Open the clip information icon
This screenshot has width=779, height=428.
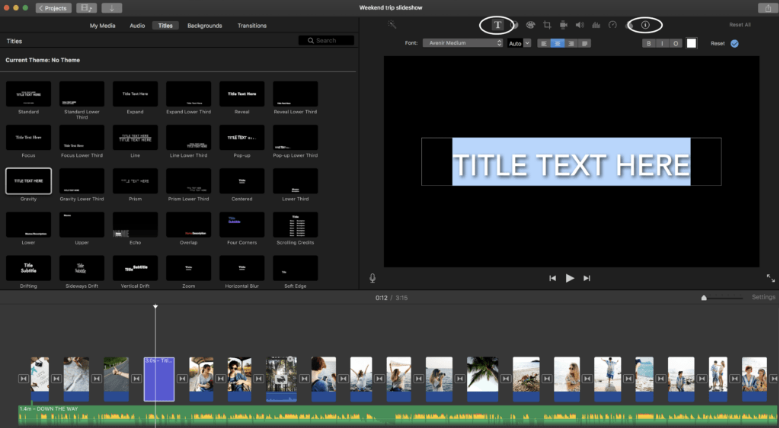(645, 25)
